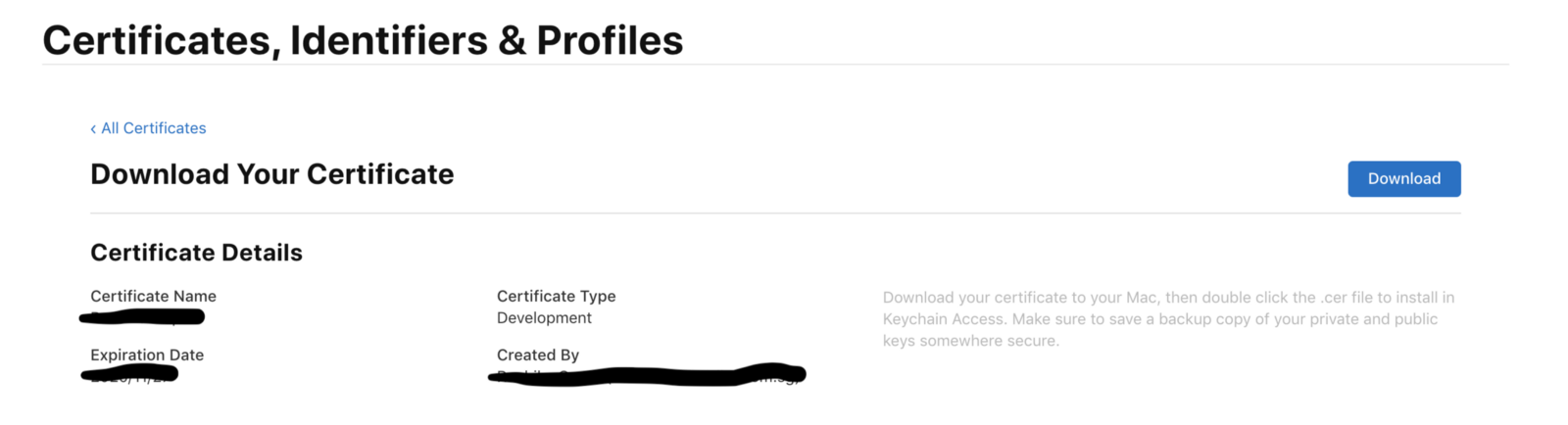Click the back chevron before All Certificates

[x=93, y=129]
